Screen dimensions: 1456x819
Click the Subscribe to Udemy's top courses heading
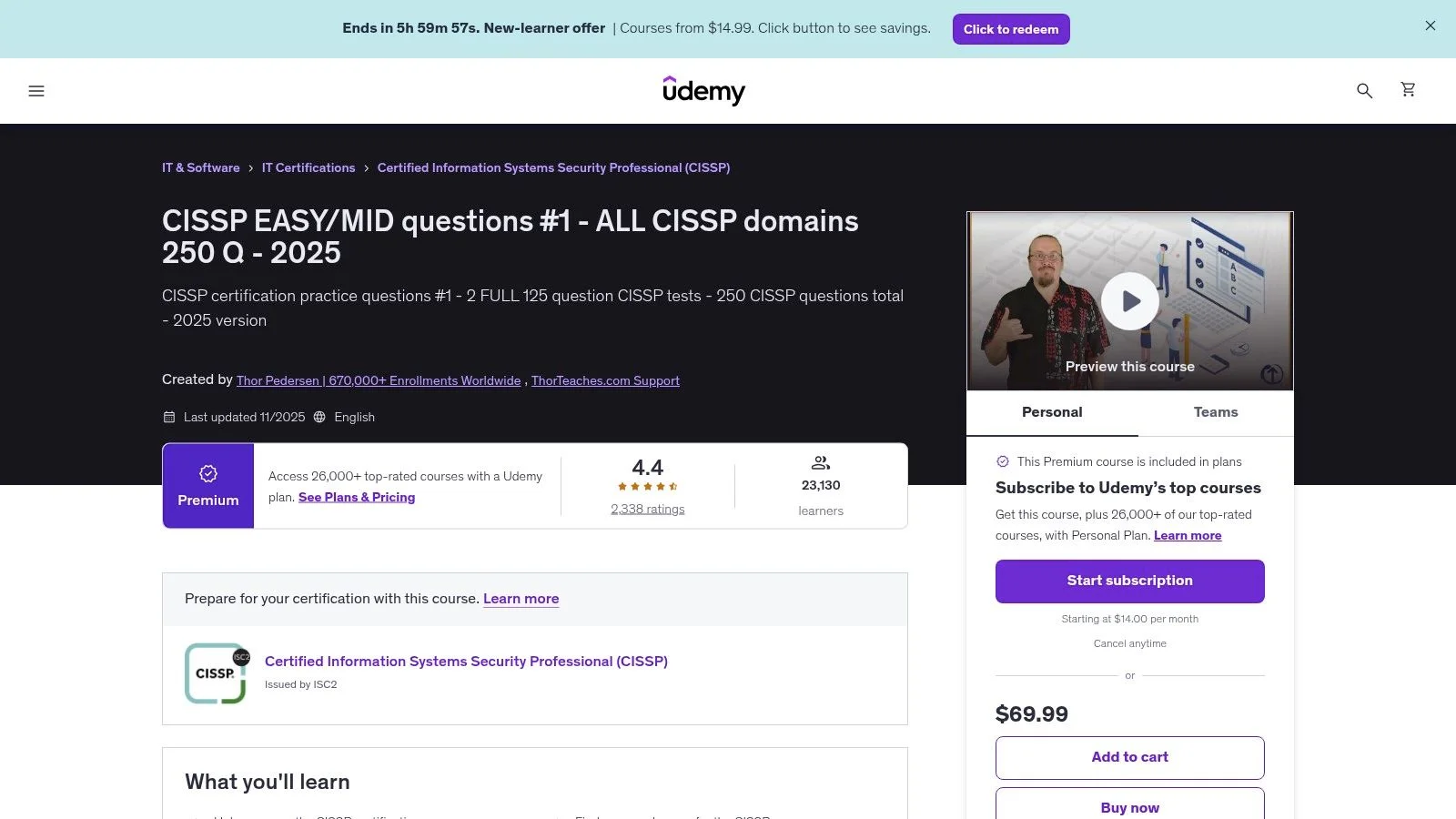1128,488
